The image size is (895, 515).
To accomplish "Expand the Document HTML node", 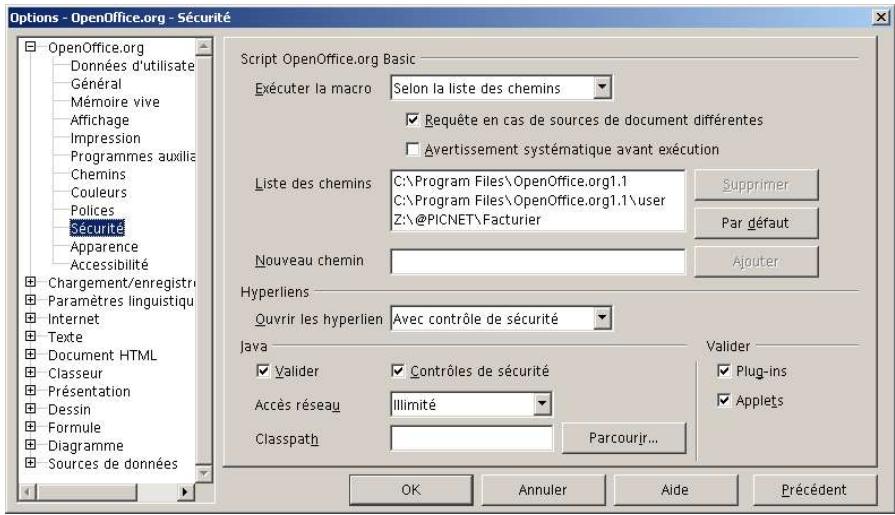I will tap(31, 355).
